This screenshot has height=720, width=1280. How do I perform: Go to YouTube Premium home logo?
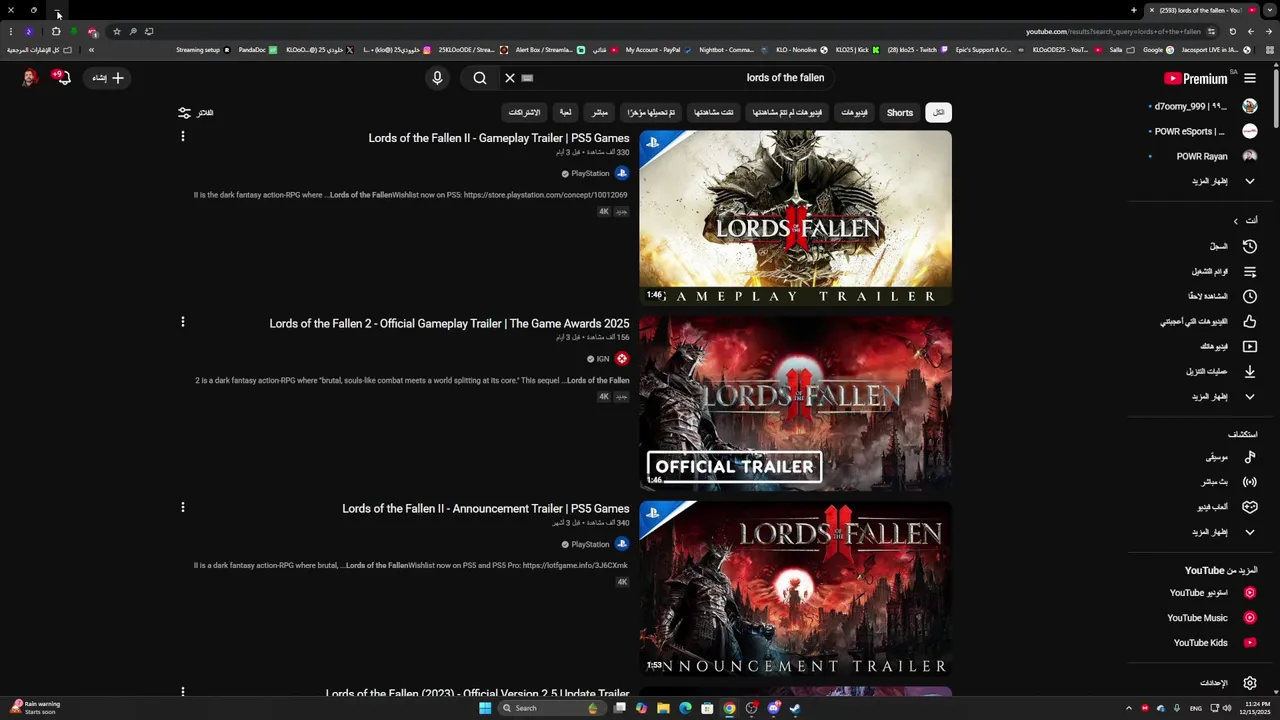coord(1198,78)
